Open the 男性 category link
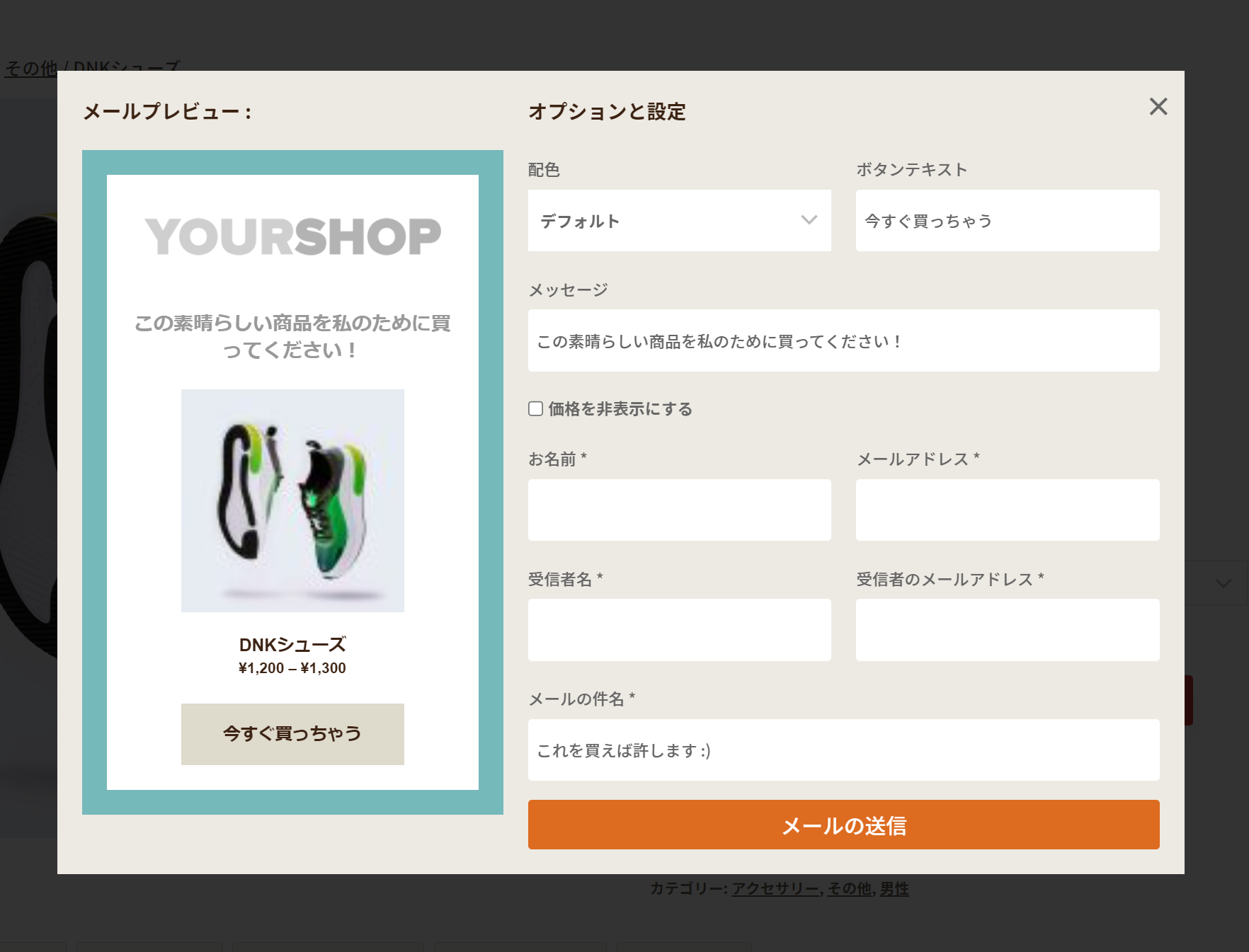Screen dimensions: 1249x952 (x=894, y=888)
